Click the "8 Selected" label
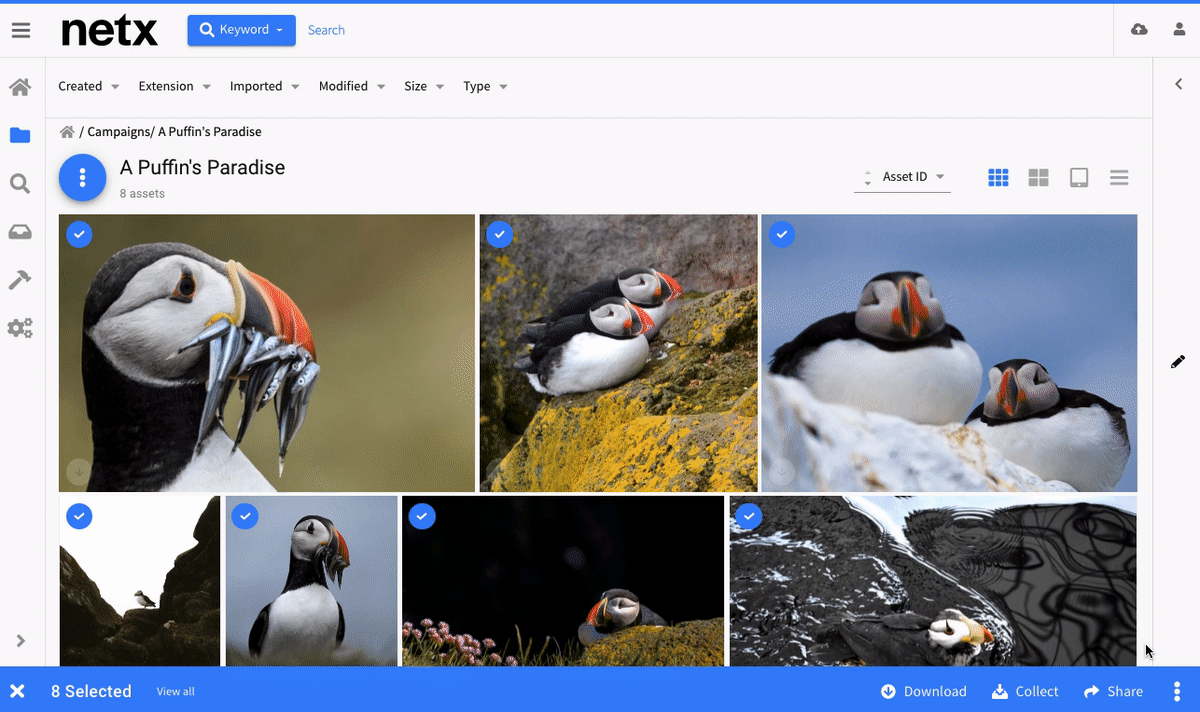This screenshot has height=712, width=1200. (91, 691)
